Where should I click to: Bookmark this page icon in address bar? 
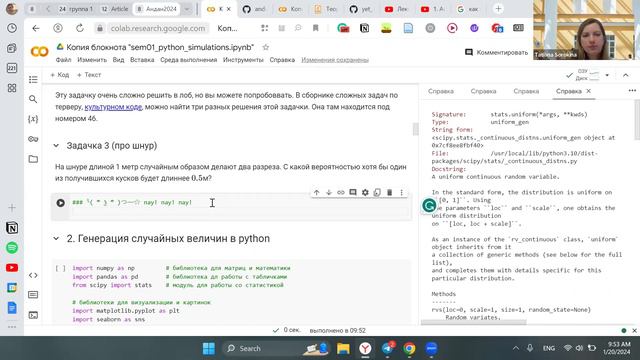click(x=316, y=28)
